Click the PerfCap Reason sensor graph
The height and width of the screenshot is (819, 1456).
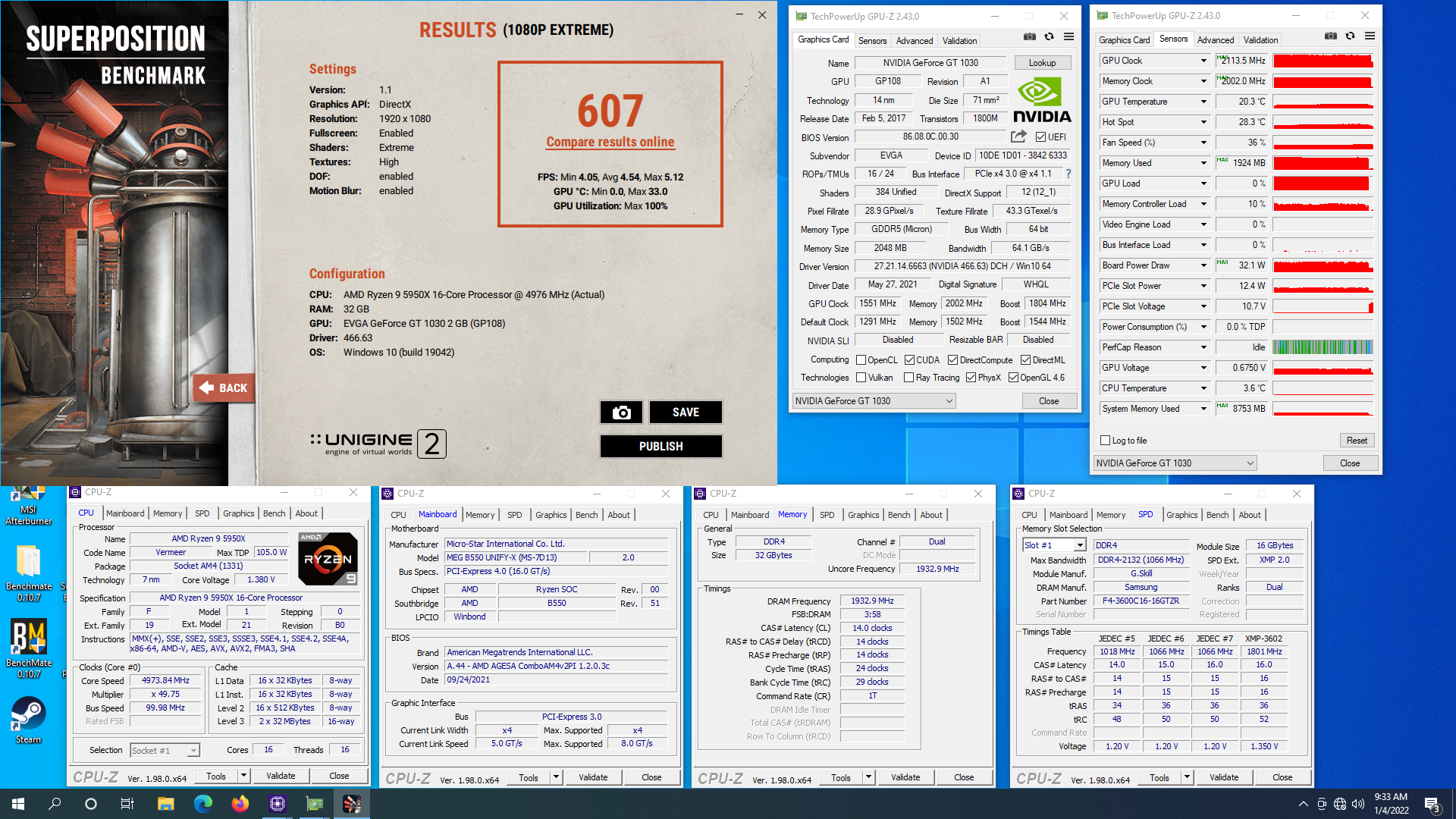[x=1323, y=347]
